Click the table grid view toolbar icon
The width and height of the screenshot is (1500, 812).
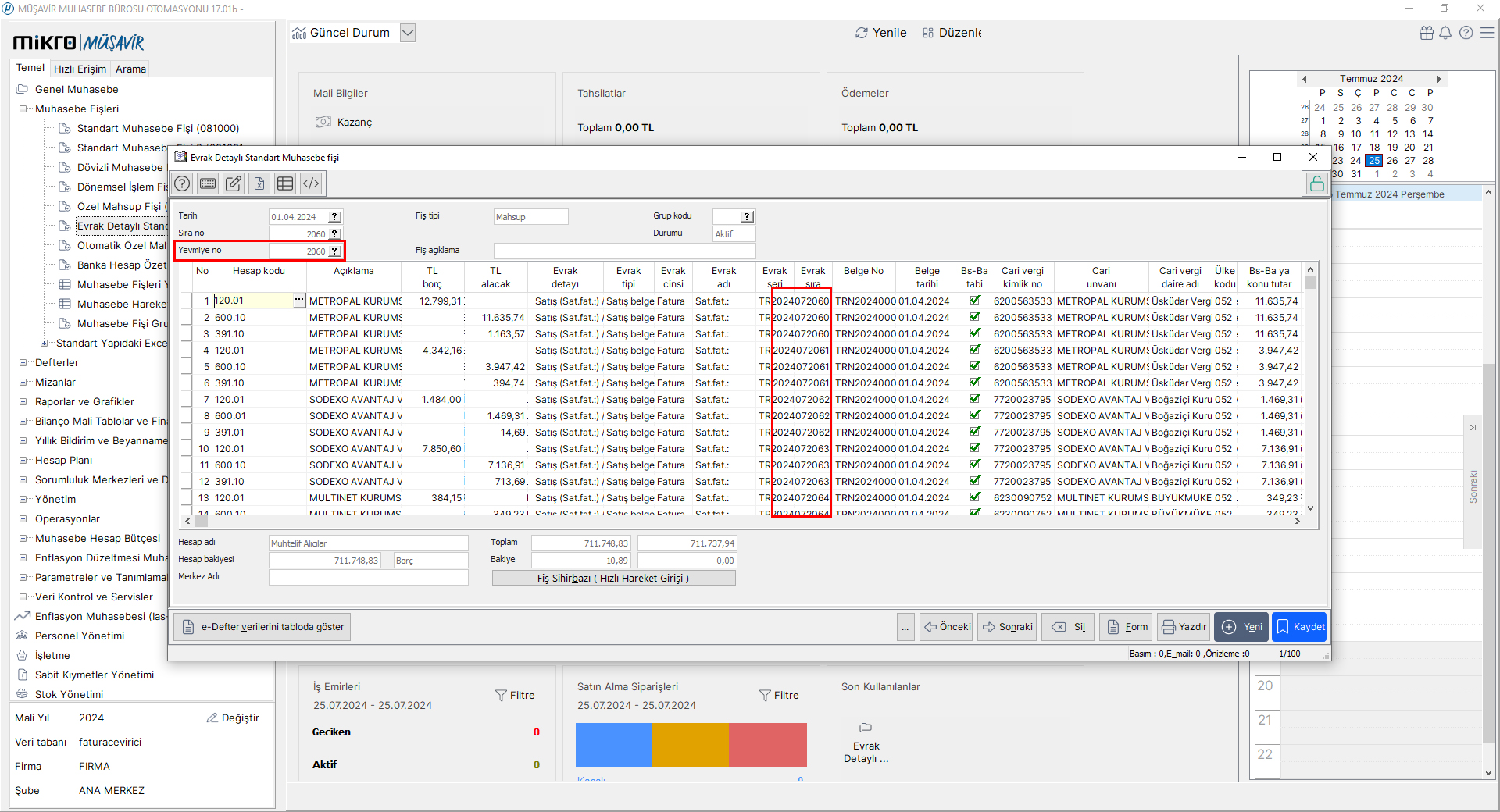285,183
